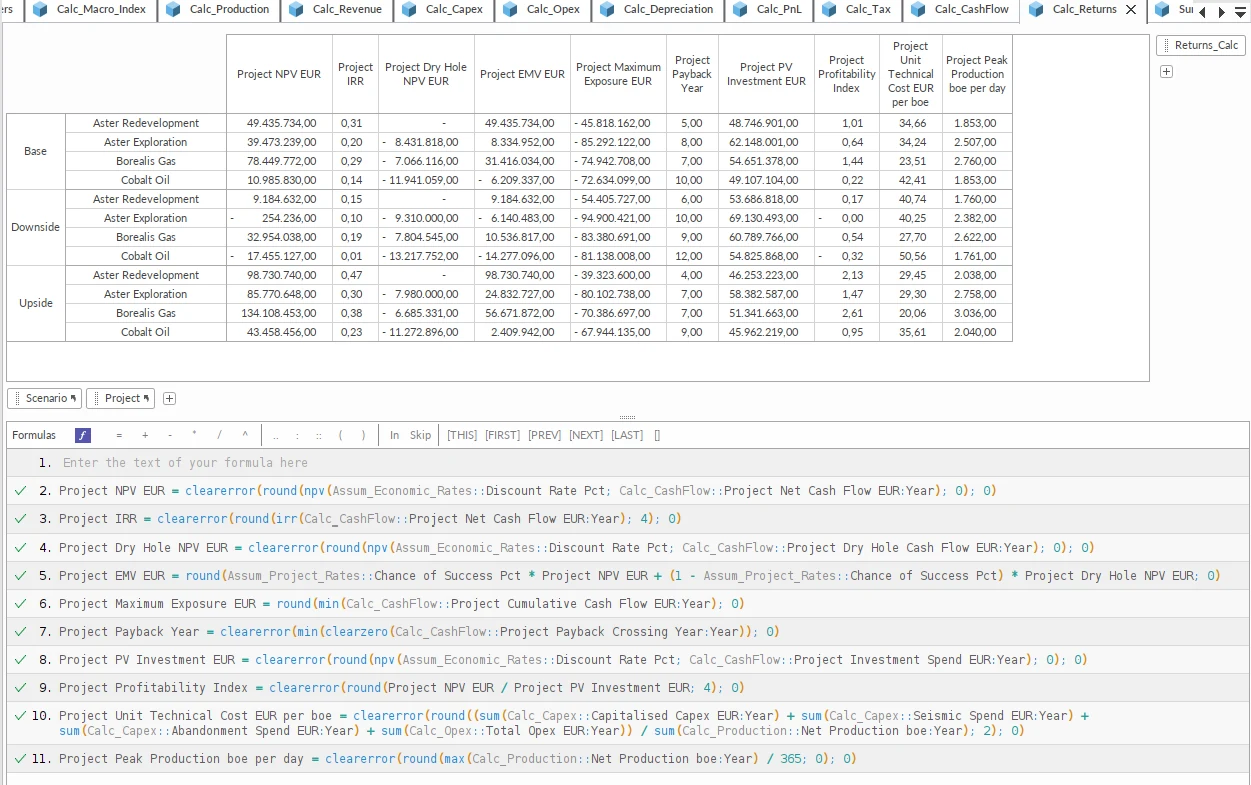Insert the minus operator from formula toolbar
Viewport: 1251px width, 785px height.
point(170,435)
